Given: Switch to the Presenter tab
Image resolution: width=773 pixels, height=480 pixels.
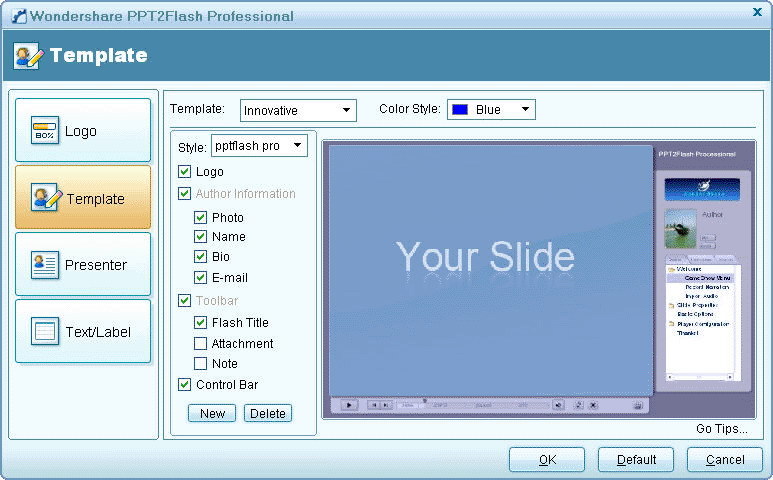Looking at the screenshot, I should click(x=83, y=264).
